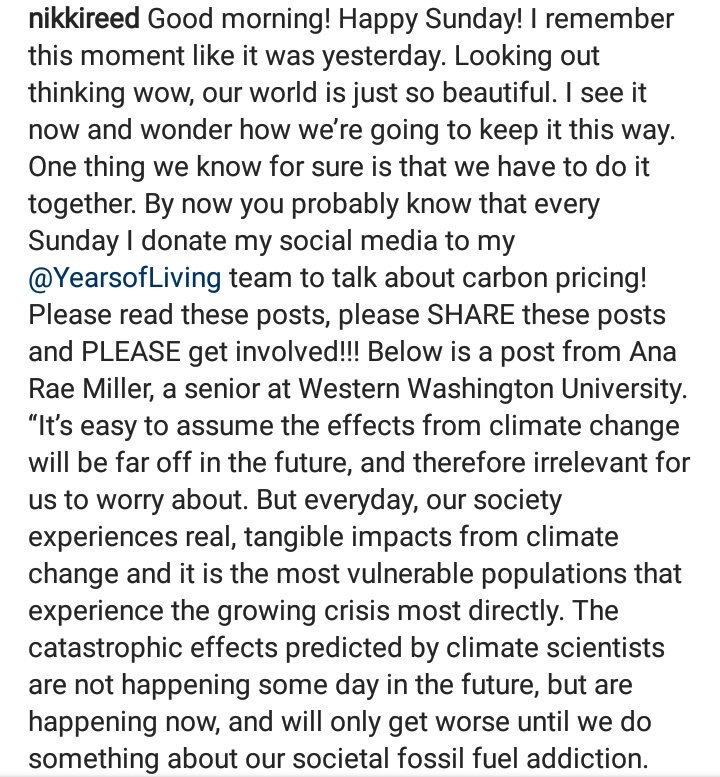Screen dimensions: 720x777
Task: Click the capitalized word PLEASE
Action: tap(130, 351)
